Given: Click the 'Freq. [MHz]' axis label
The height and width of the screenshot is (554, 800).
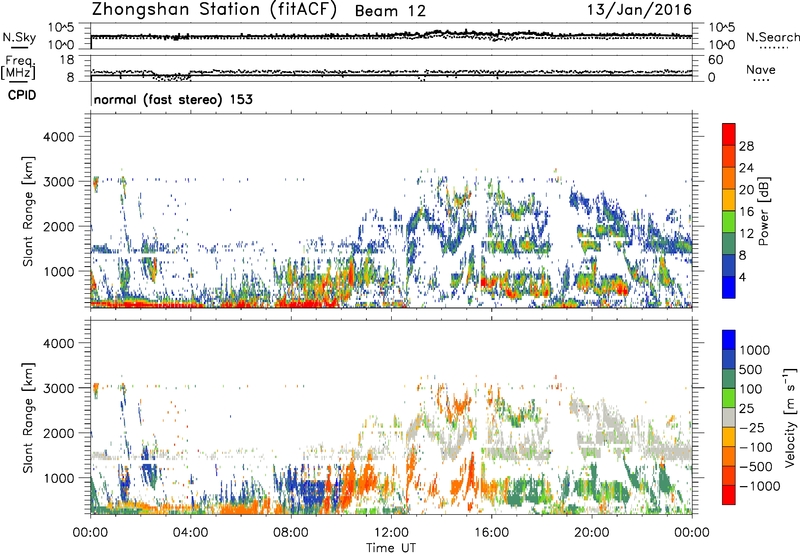Looking at the screenshot, I should tap(18, 67).
